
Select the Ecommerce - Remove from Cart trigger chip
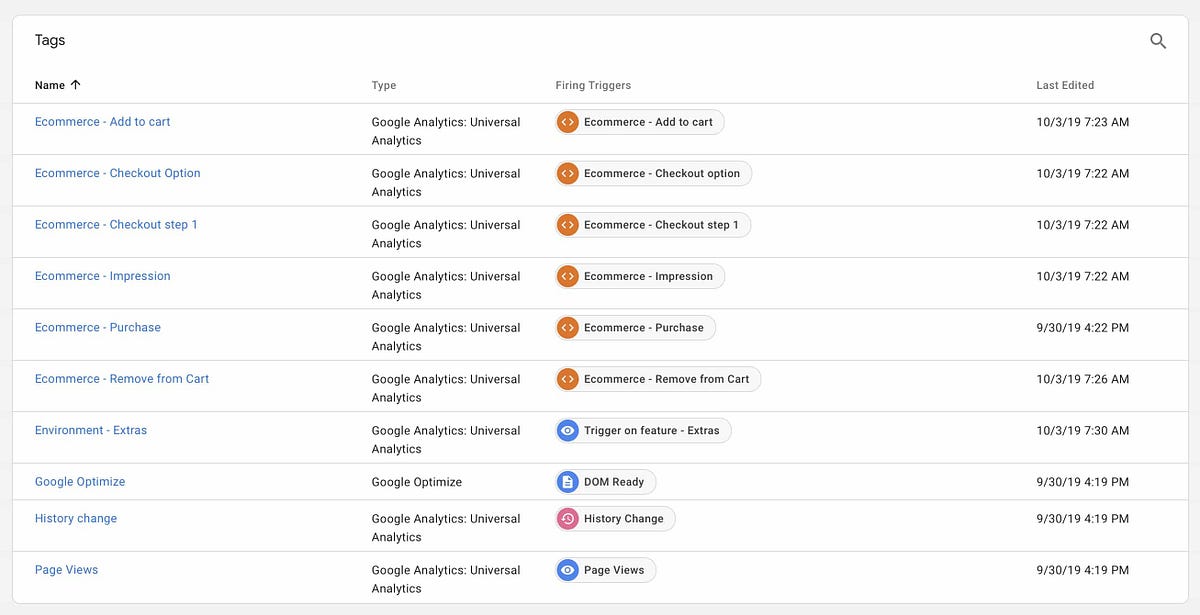coord(658,379)
